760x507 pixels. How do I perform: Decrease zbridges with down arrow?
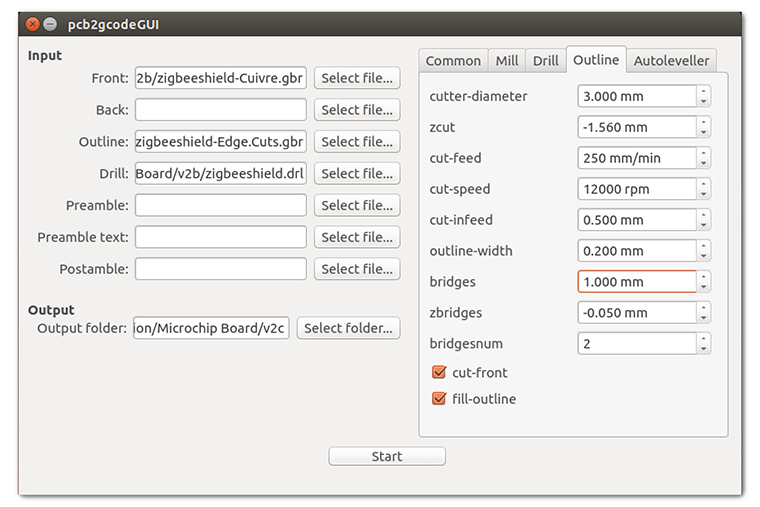point(703,318)
